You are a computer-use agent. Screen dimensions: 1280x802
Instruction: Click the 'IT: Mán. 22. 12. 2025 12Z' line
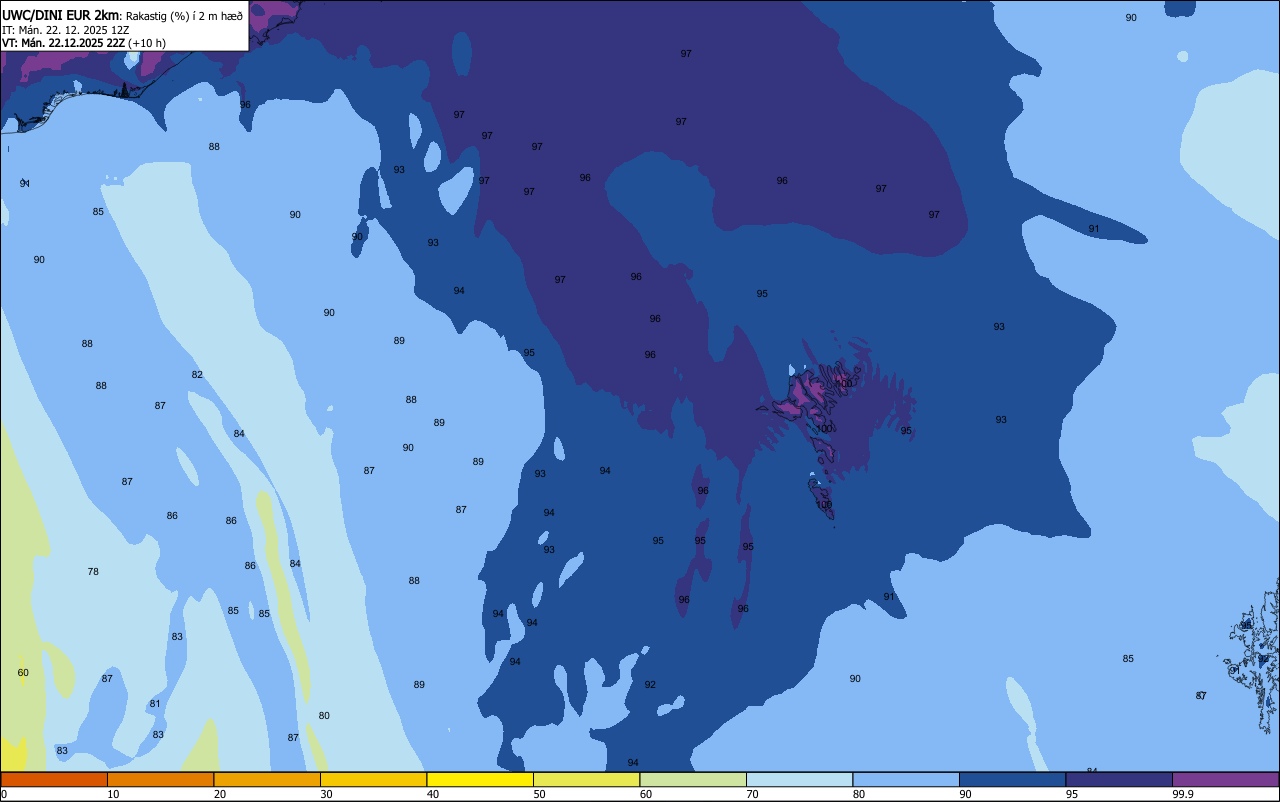[65, 30]
